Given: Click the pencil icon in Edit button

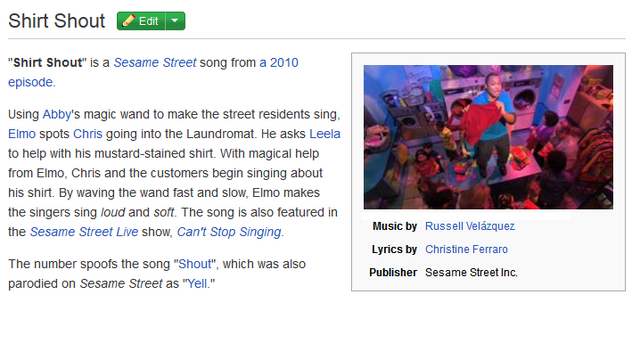Looking at the screenshot, I should point(128,20).
